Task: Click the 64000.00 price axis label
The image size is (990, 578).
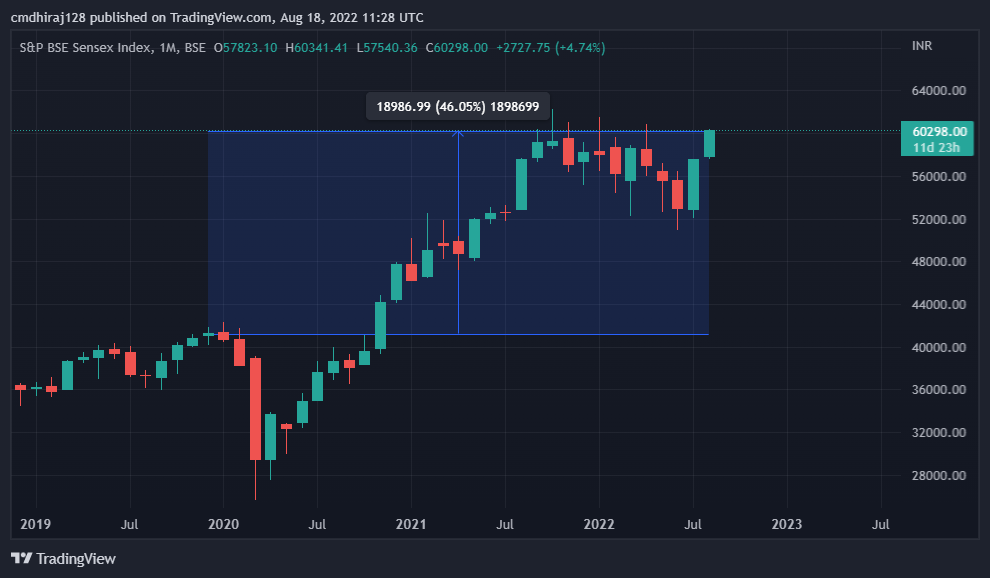Action: coord(939,90)
